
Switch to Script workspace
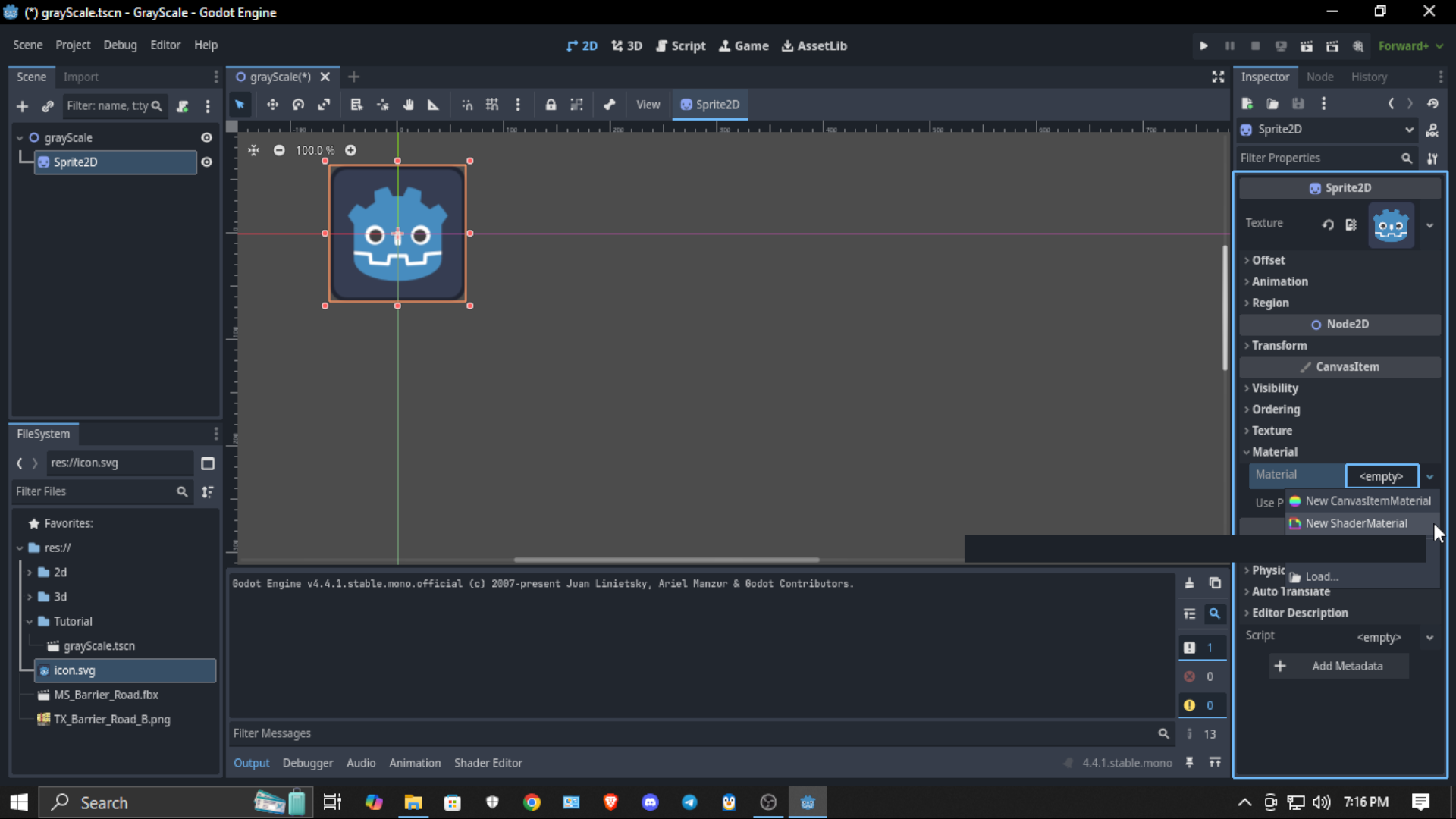680,46
